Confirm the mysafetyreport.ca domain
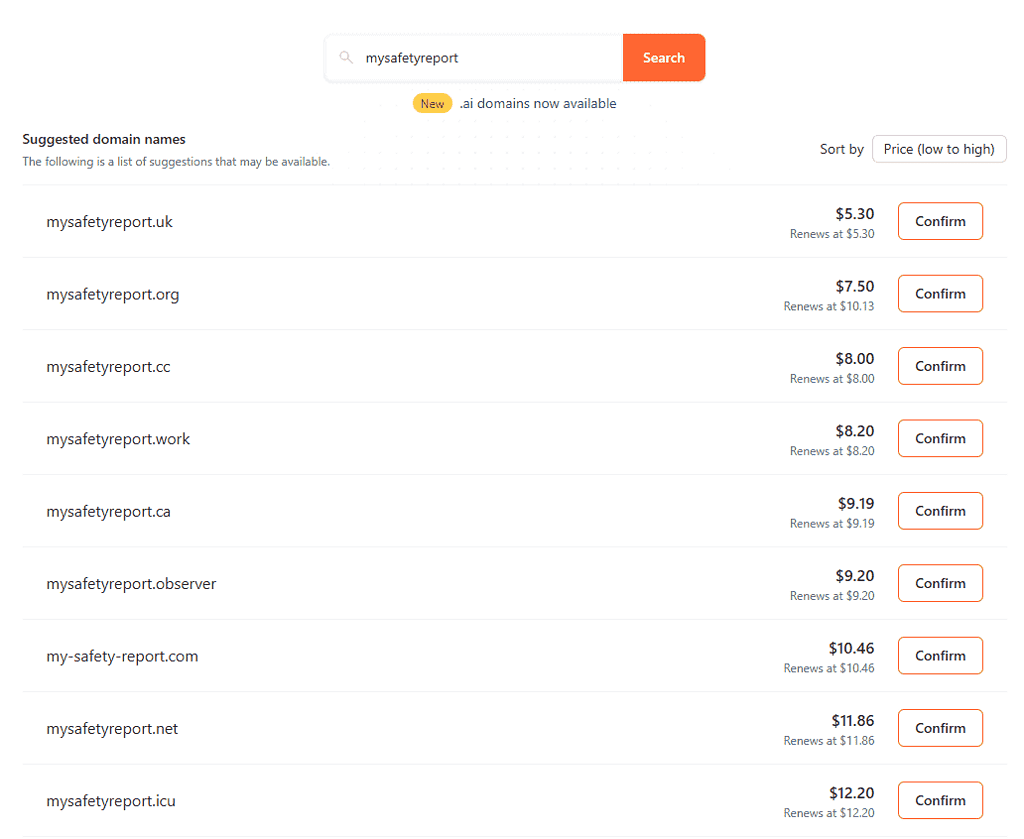 click(939, 511)
